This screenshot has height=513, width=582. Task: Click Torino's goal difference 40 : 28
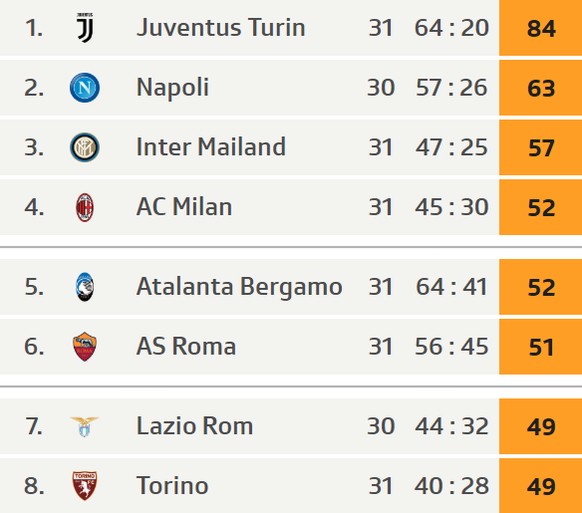click(451, 486)
